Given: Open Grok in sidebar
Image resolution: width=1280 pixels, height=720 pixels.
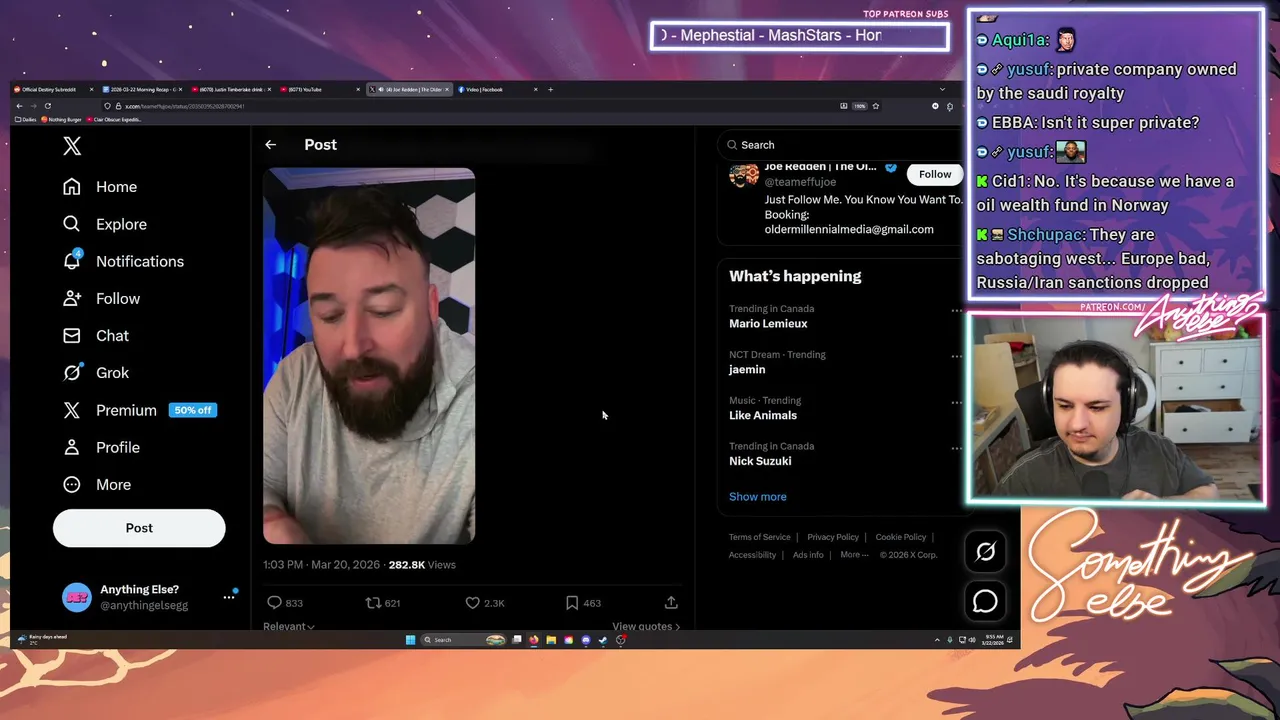Looking at the screenshot, I should [x=96, y=372].
